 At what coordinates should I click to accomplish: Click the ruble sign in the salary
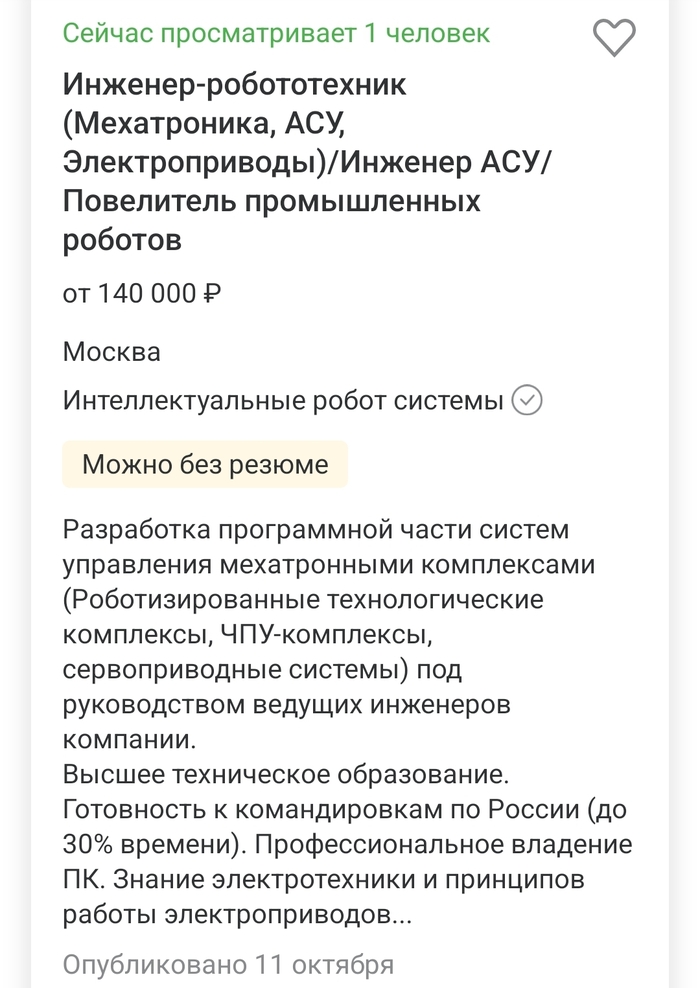[x=212, y=294]
